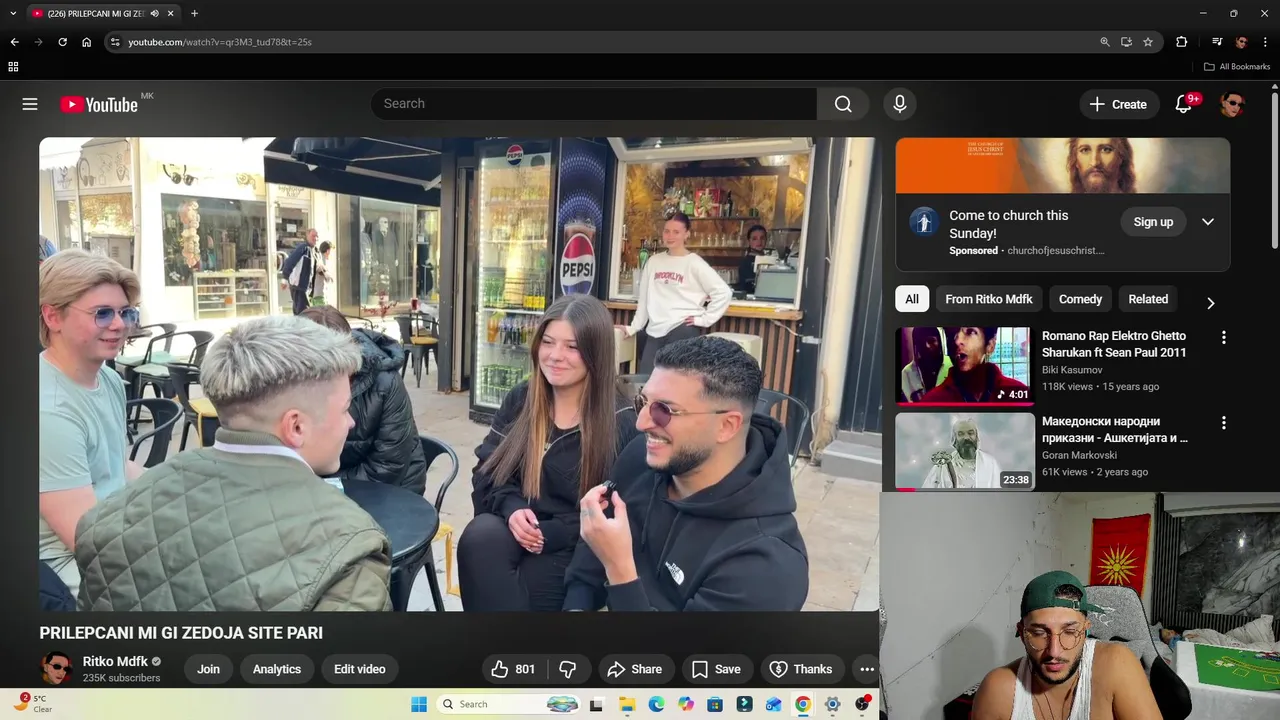The height and width of the screenshot is (720, 1280).
Task: Open Chrome extensions puzzle icon
Action: pos(1181,42)
